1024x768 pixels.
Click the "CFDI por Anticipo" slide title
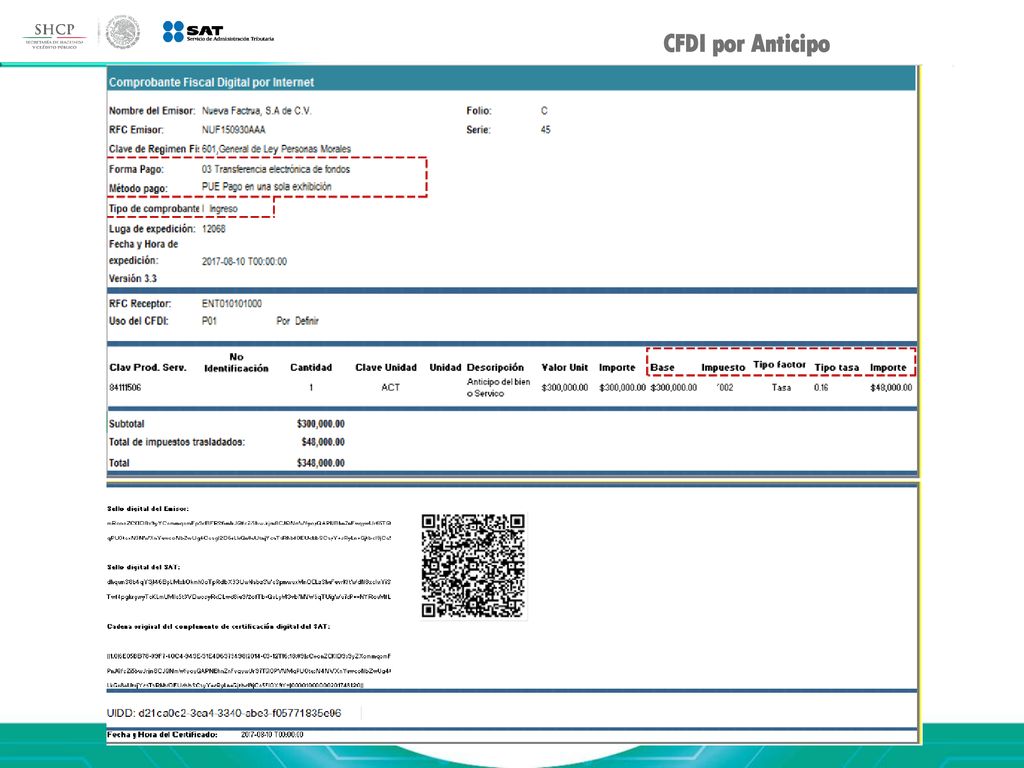[746, 44]
